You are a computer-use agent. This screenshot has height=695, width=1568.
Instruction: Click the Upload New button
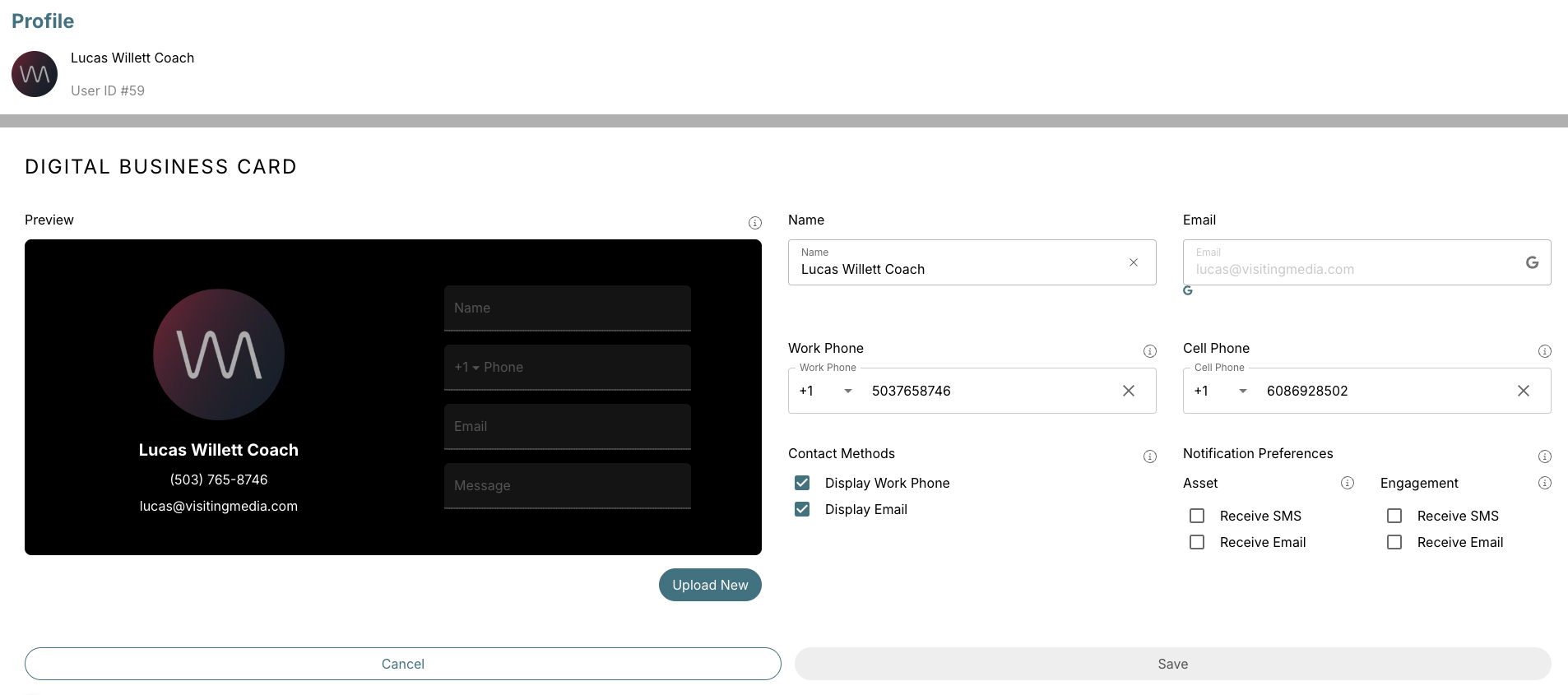(x=709, y=585)
